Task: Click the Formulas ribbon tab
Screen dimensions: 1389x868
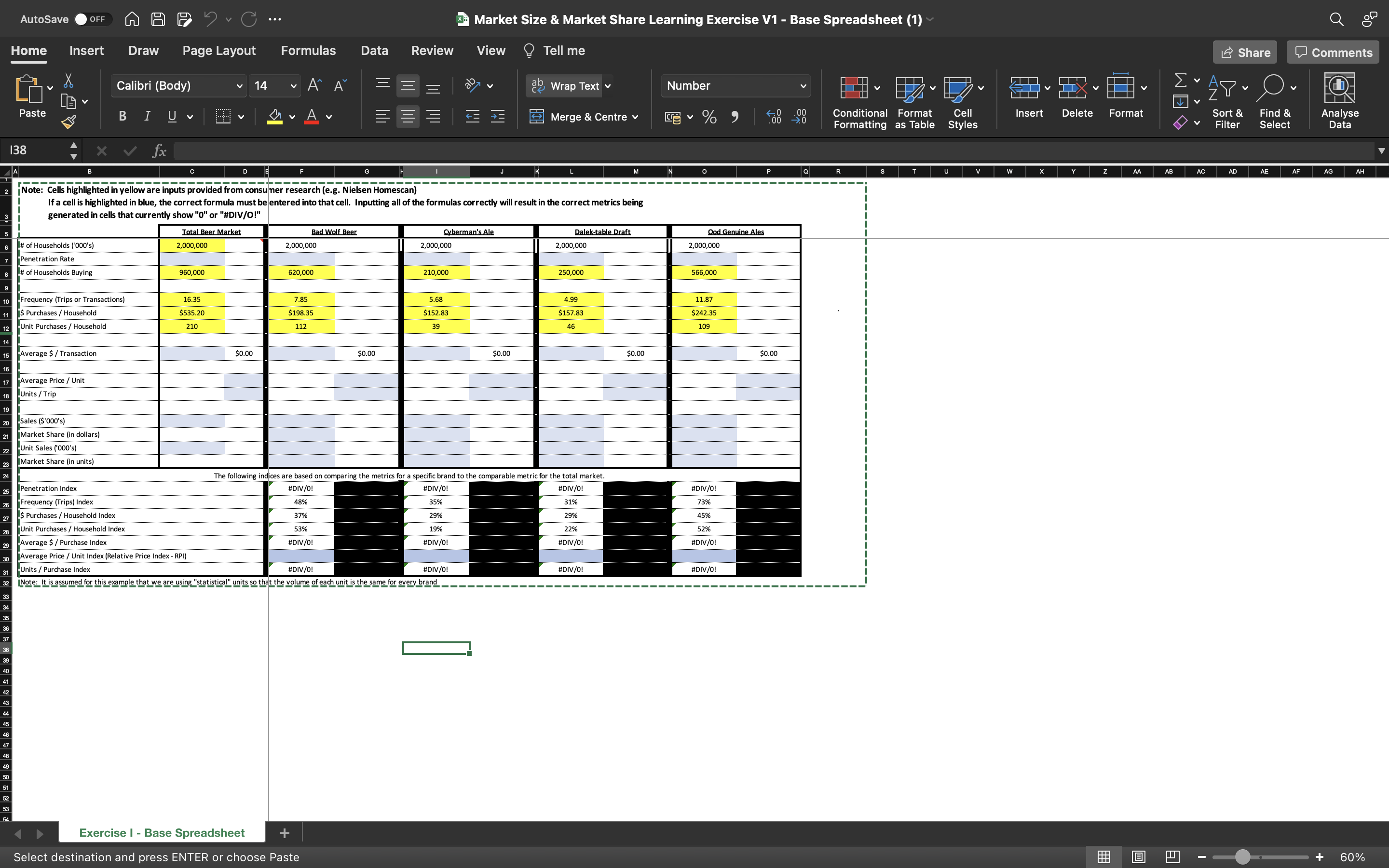Action: 308,50
